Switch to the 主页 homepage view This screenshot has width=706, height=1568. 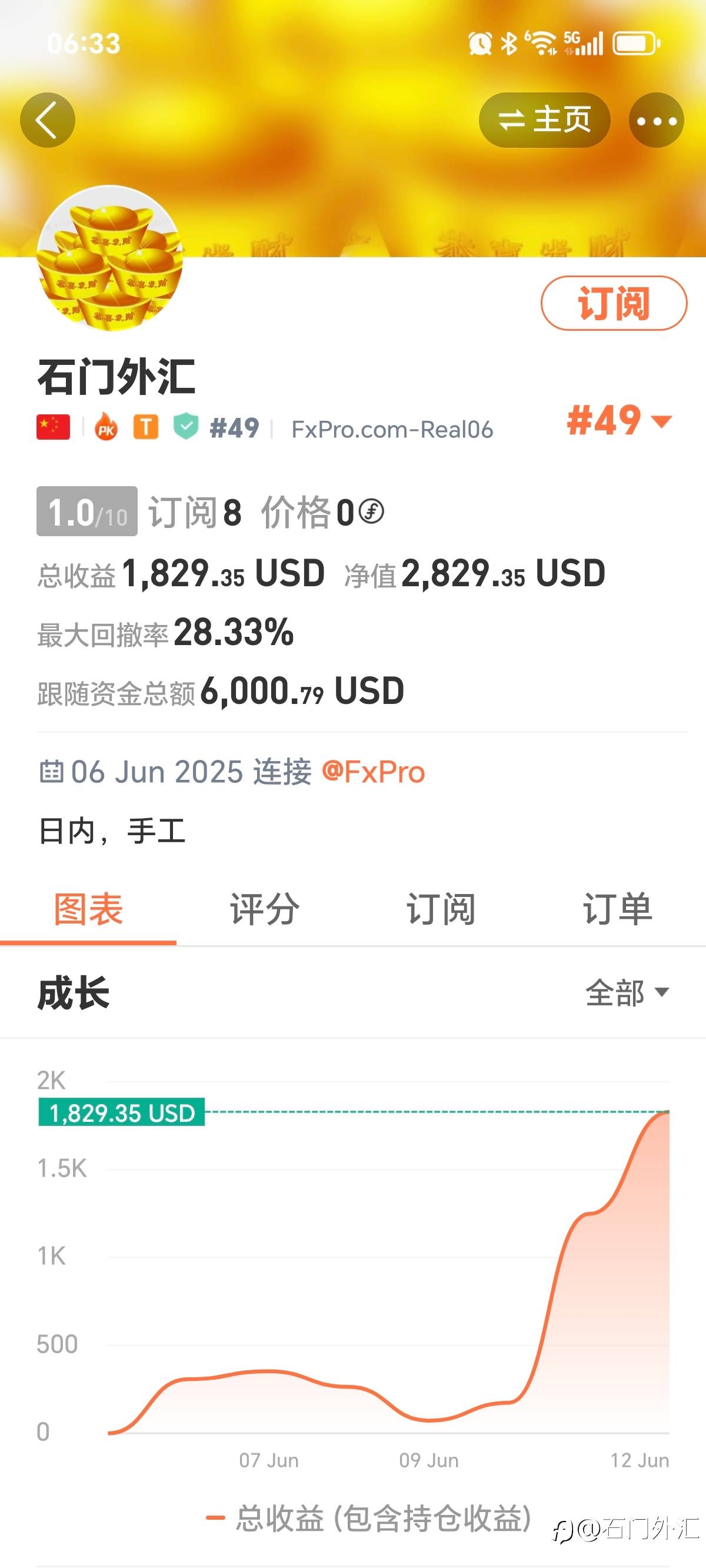click(x=545, y=120)
